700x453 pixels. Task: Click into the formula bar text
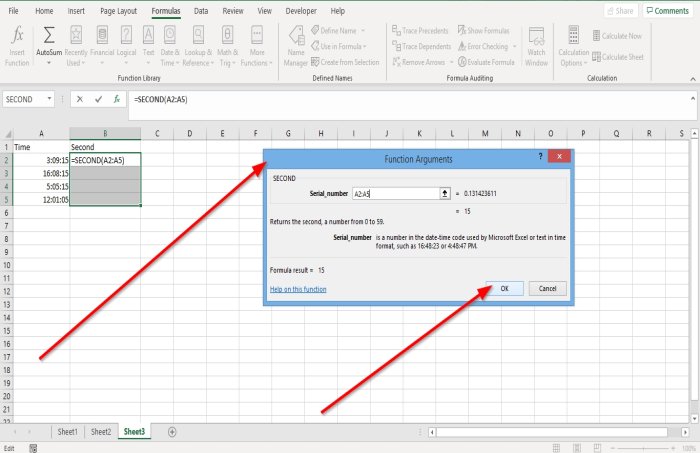(x=161, y=99)
